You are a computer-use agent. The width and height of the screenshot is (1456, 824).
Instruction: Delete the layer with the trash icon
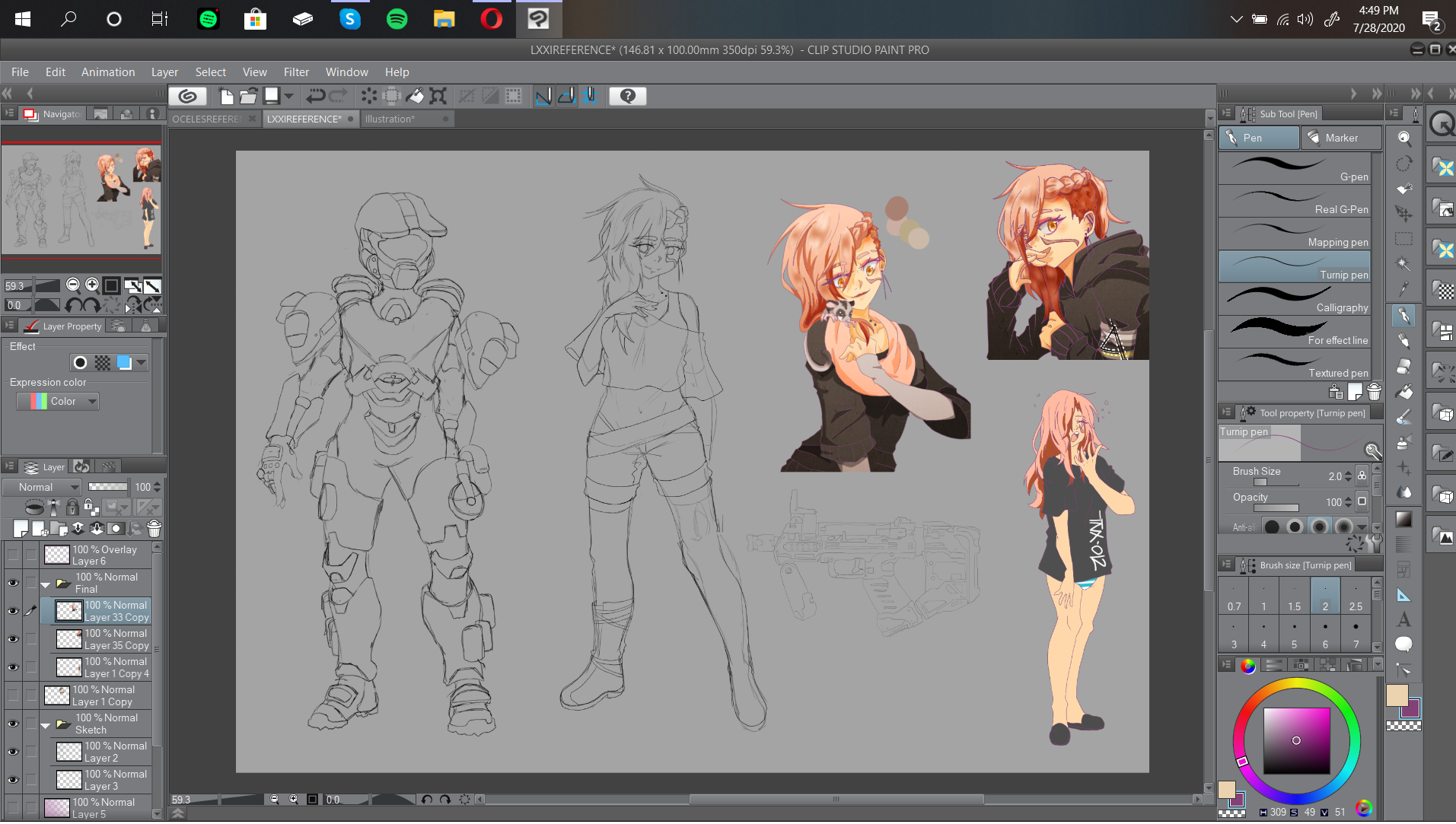[154, 529]
